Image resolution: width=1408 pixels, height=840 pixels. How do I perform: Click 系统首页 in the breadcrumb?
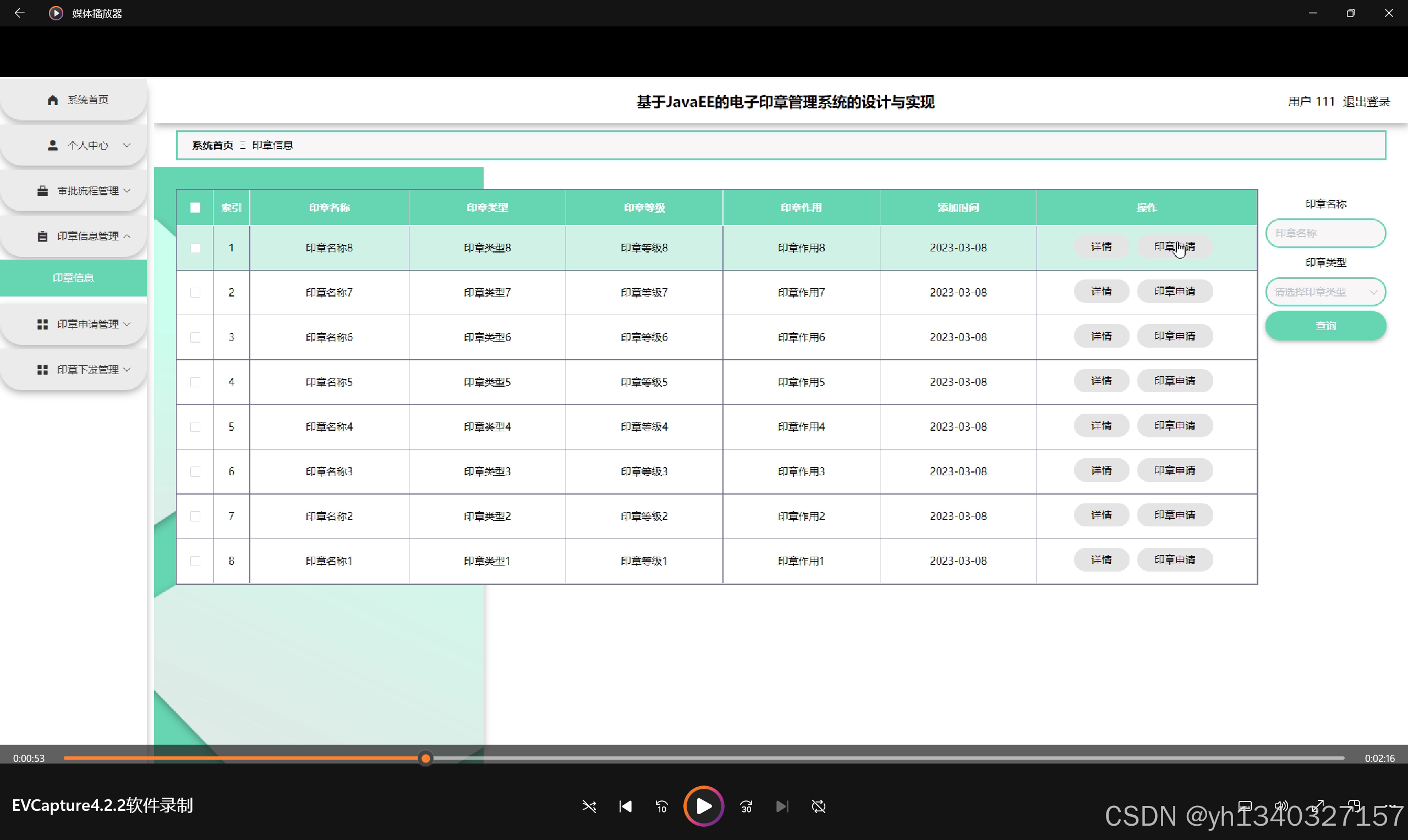(212, 145)
